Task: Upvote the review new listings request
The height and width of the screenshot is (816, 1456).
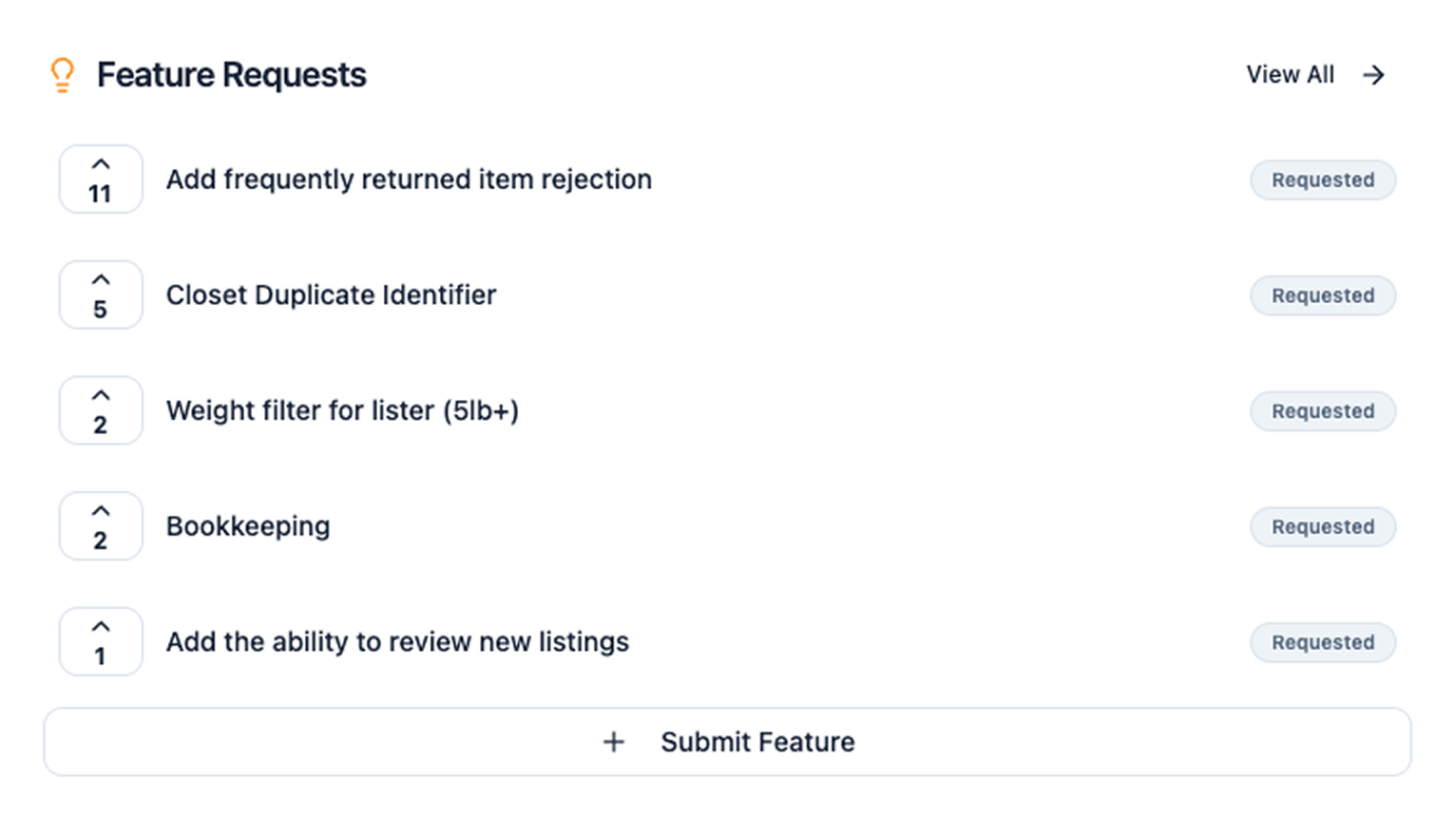Action: point(101,642)
